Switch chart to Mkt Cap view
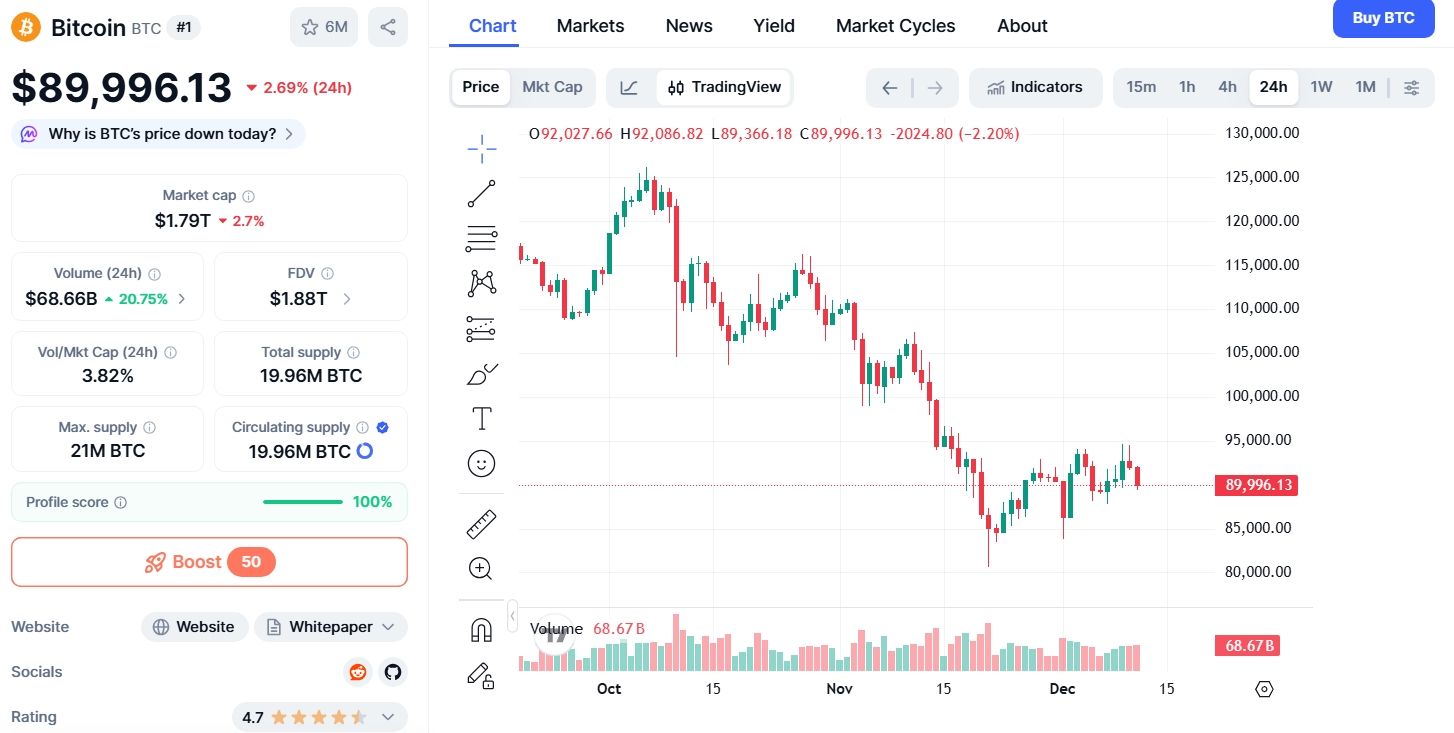 552,87
